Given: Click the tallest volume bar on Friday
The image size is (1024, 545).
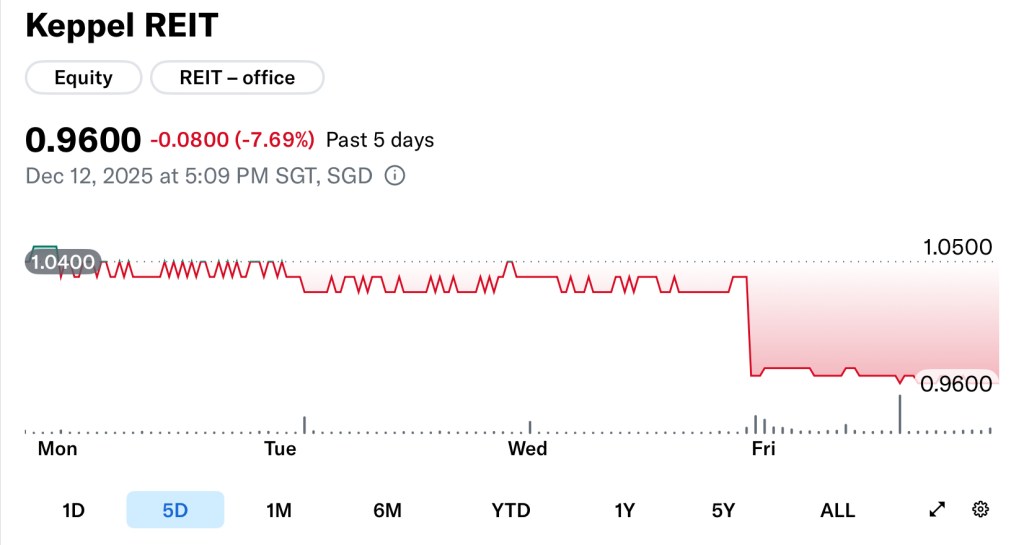Looking at the screenshot, I should 900,414.
